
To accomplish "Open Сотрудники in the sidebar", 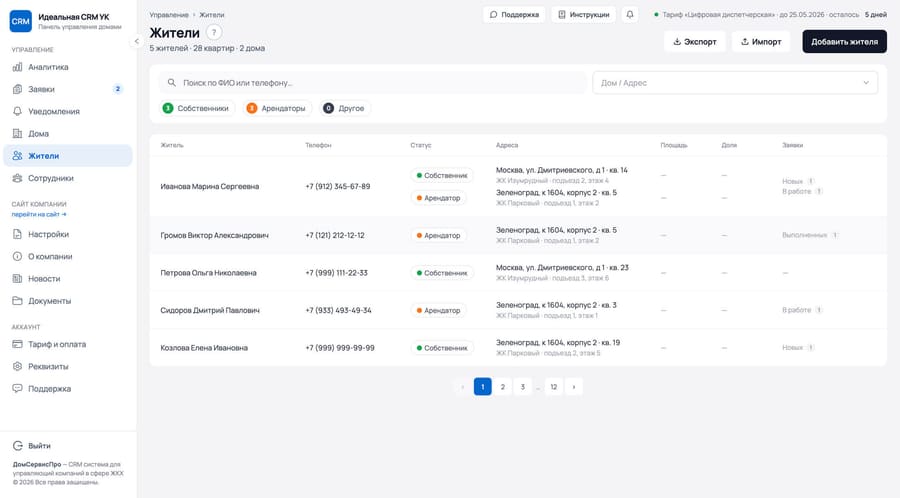I will [68, 178].
